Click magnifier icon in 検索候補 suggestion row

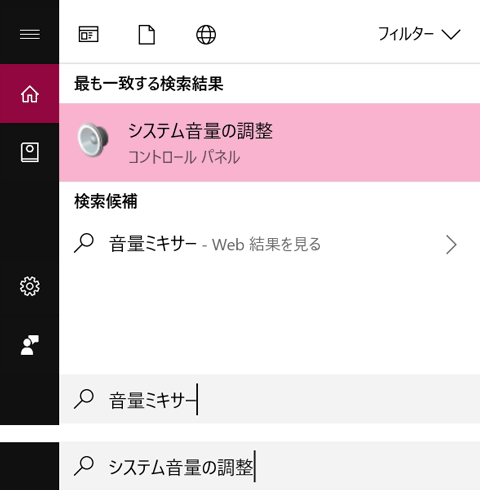[84, 243]
